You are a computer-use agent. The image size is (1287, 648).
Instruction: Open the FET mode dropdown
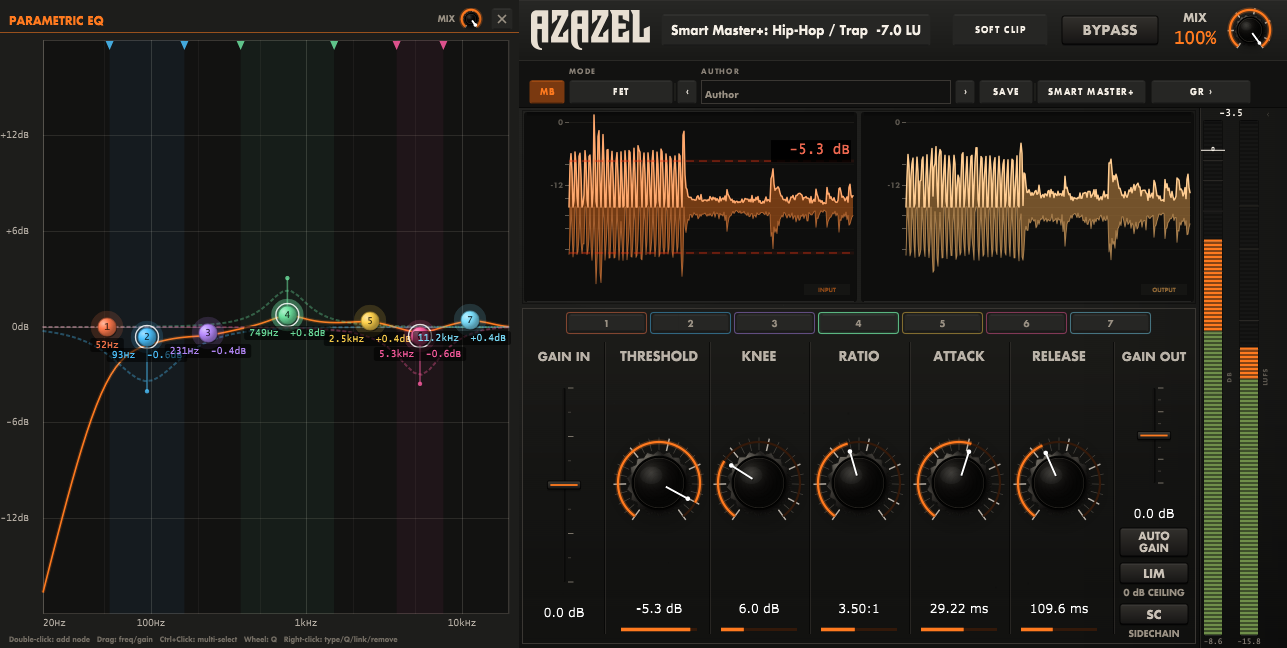pos(620,92)
